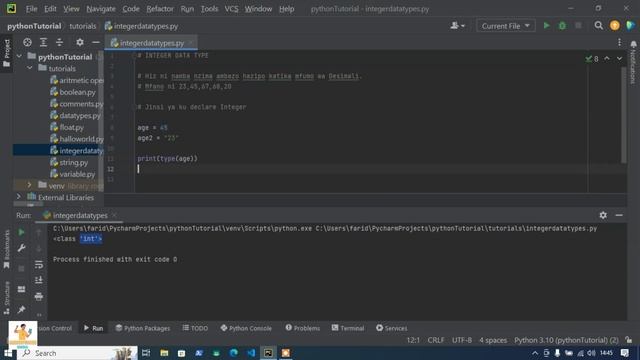Open the Services tool window

pyautogui.click(x=391, y=328)
